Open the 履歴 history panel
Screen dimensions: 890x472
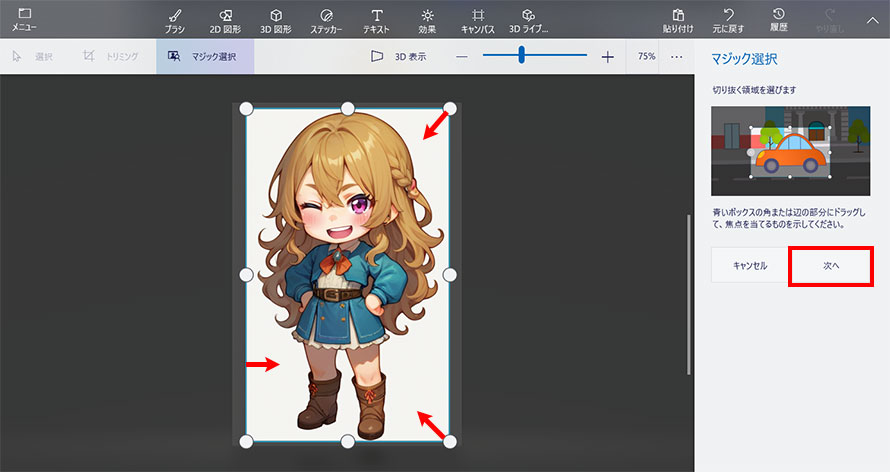[779, 20]
